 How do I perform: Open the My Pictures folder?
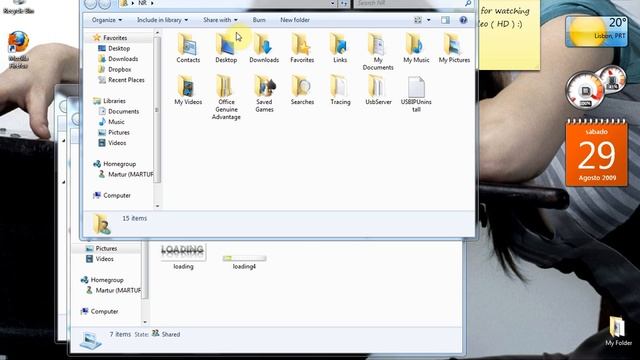click(454, 48)
